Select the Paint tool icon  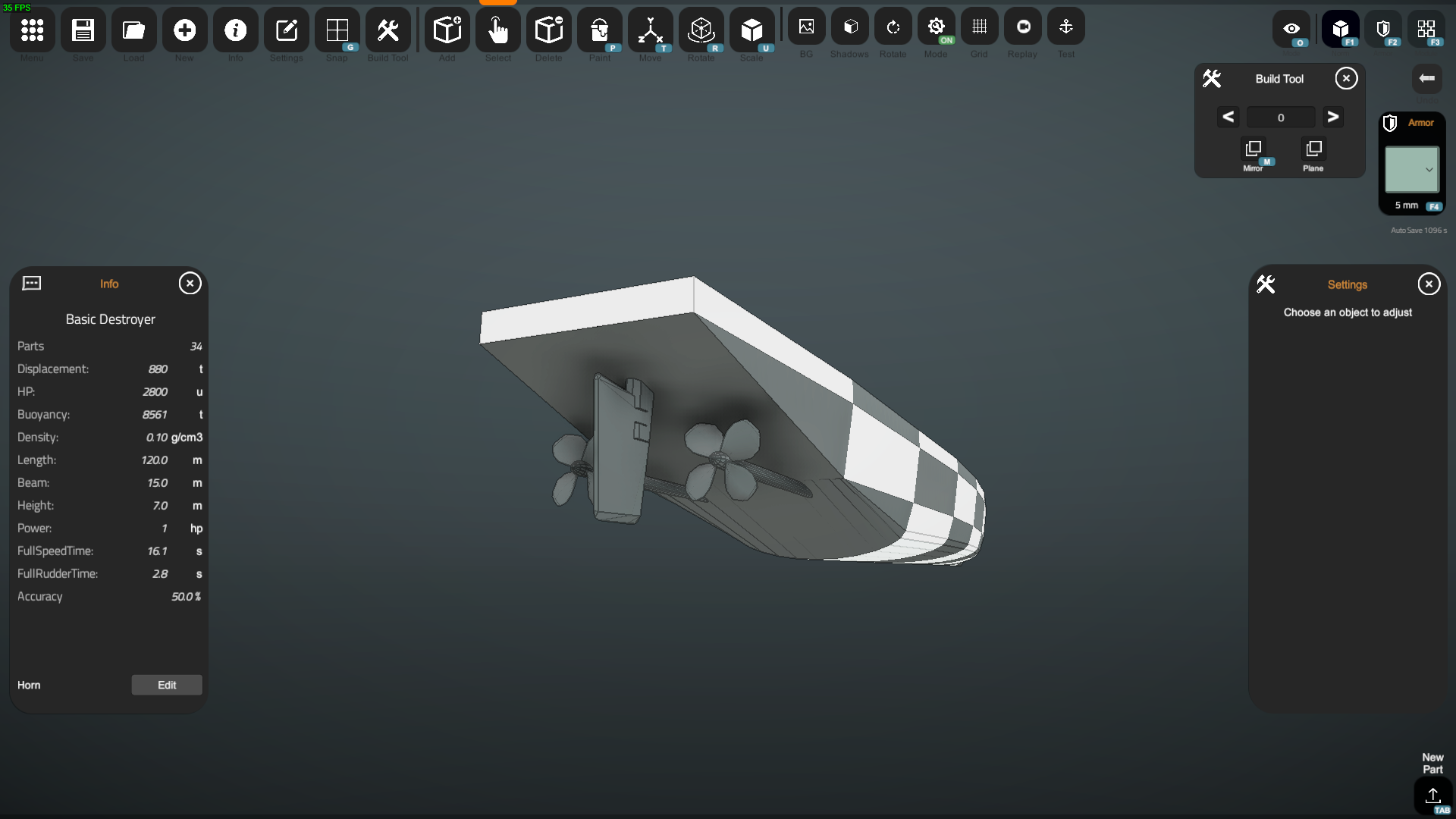(599, 30)
